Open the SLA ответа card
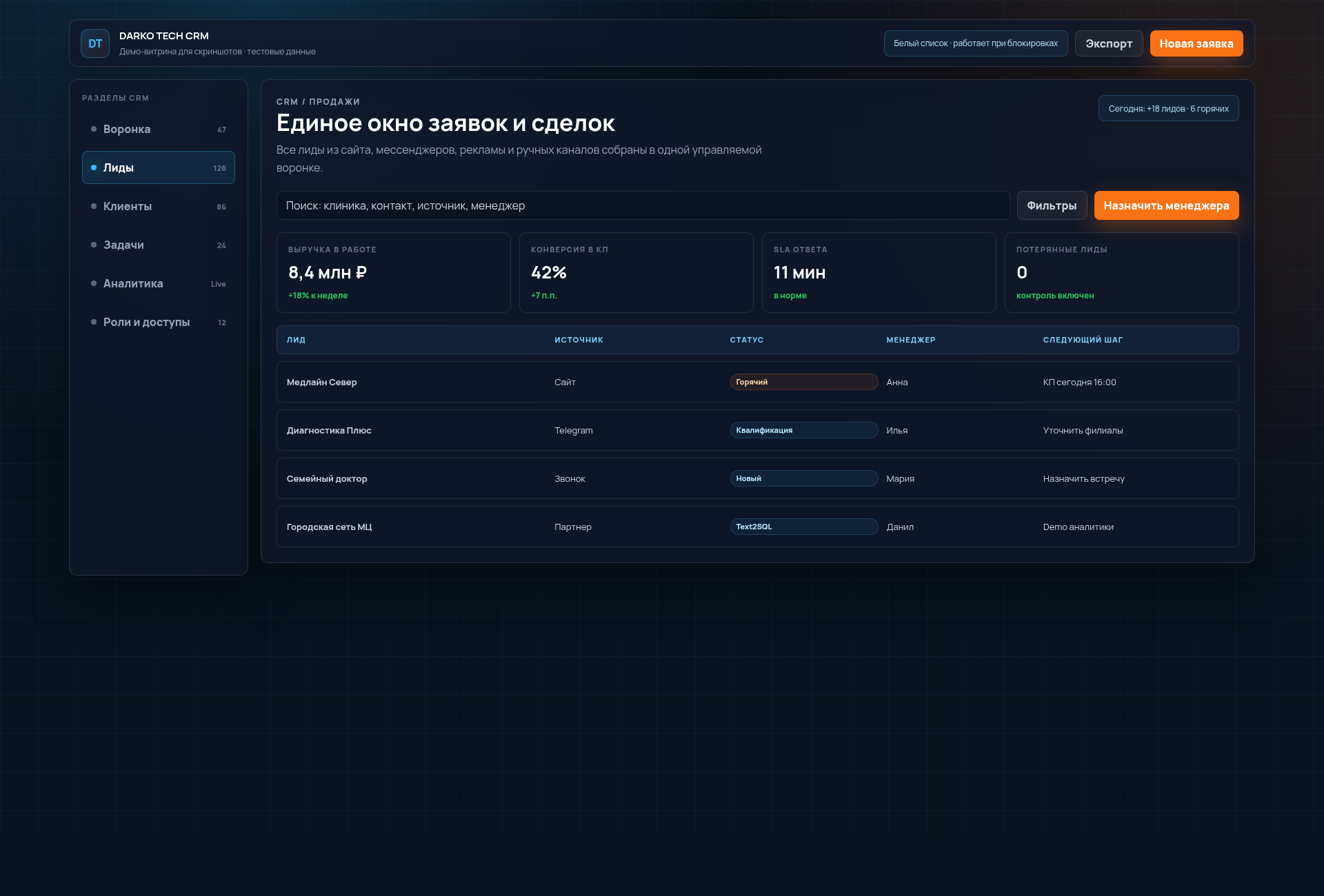Screen dimensions: 1324x896 [879, 272]
